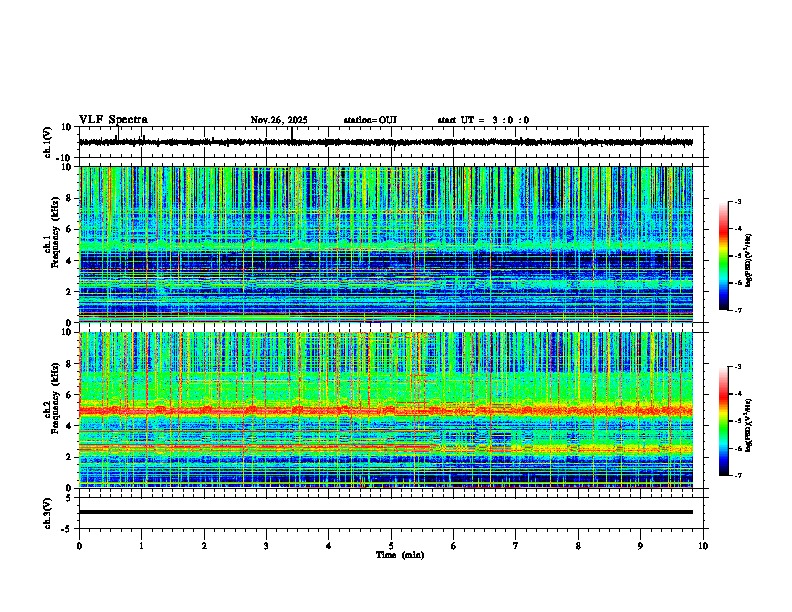The width and height of the screenshot is (792, 612).
Task: Click the "6" kHz tick on ch.1 frequency axis
Action: (69, 229)
